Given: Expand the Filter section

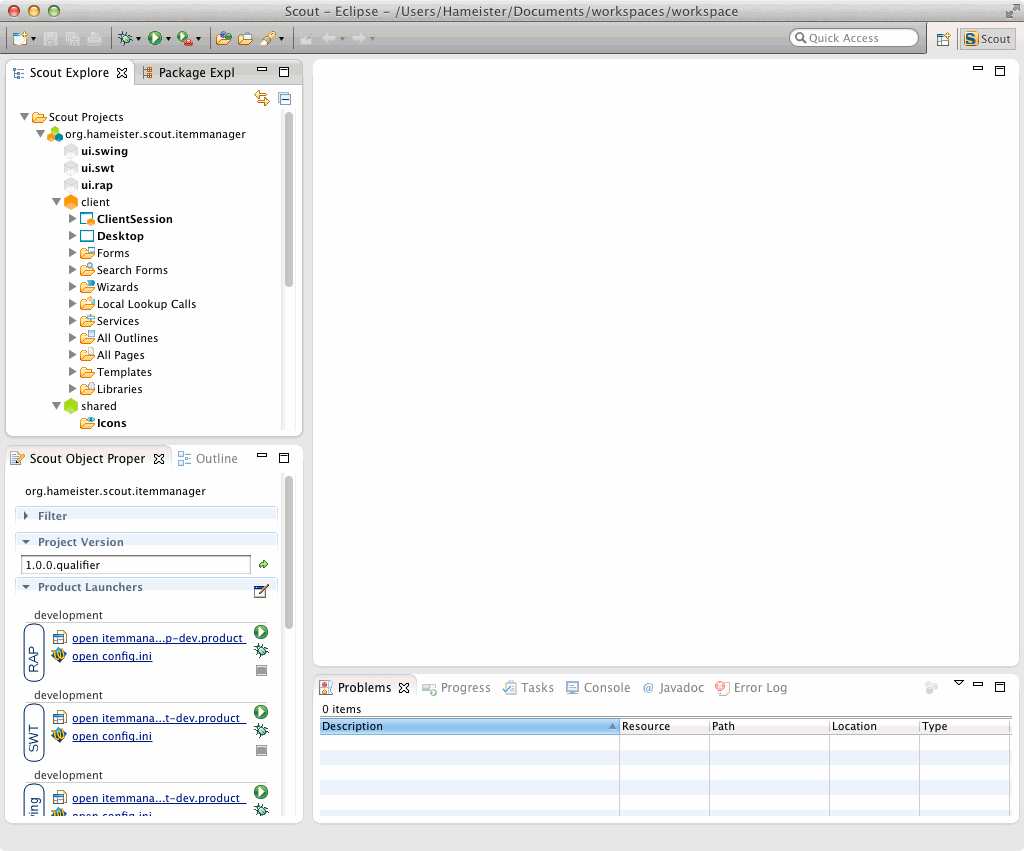Looking at the screenshot, I should tap(26, 516).
